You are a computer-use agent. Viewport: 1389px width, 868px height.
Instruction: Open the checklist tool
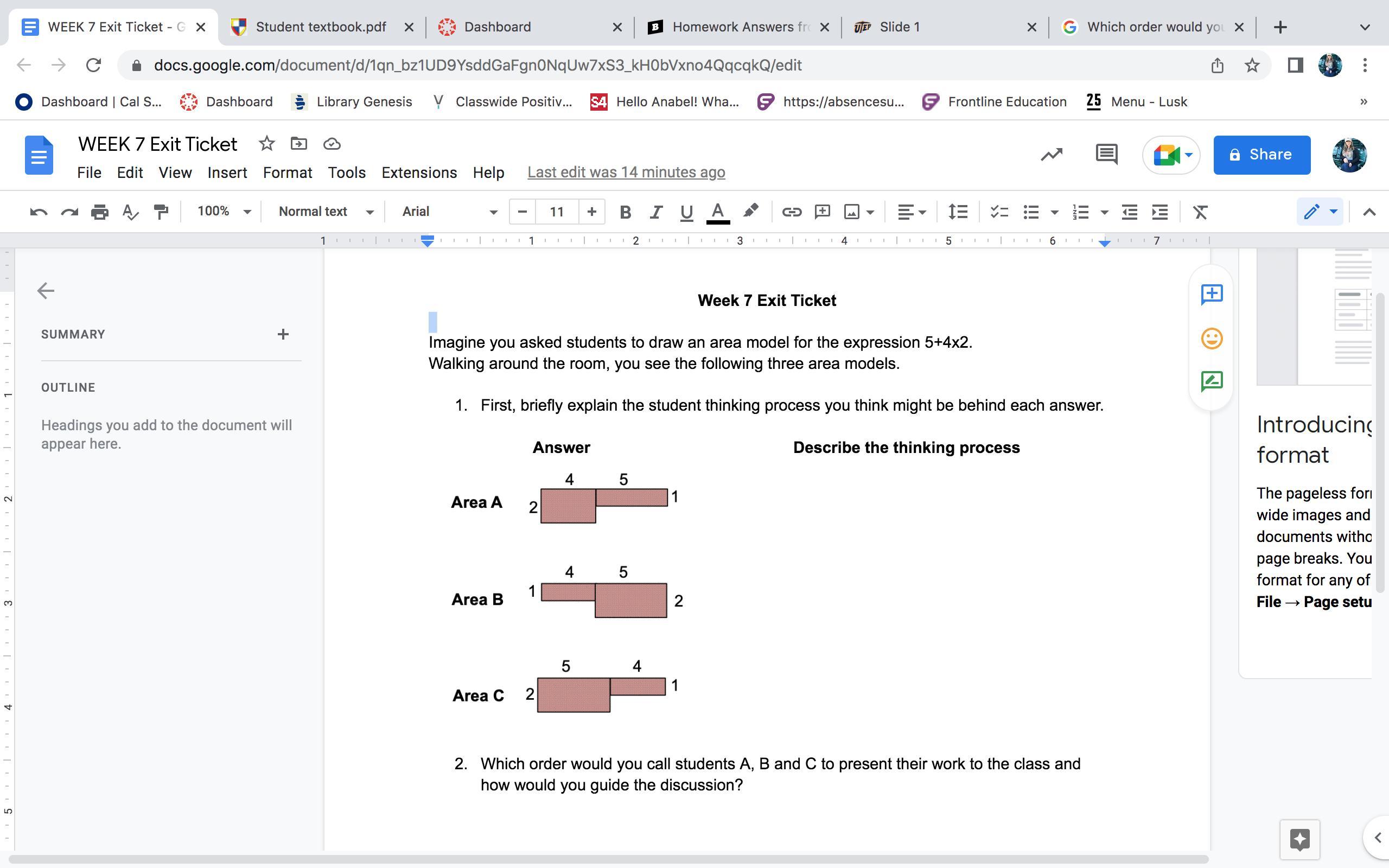click(x=999, y=212)
